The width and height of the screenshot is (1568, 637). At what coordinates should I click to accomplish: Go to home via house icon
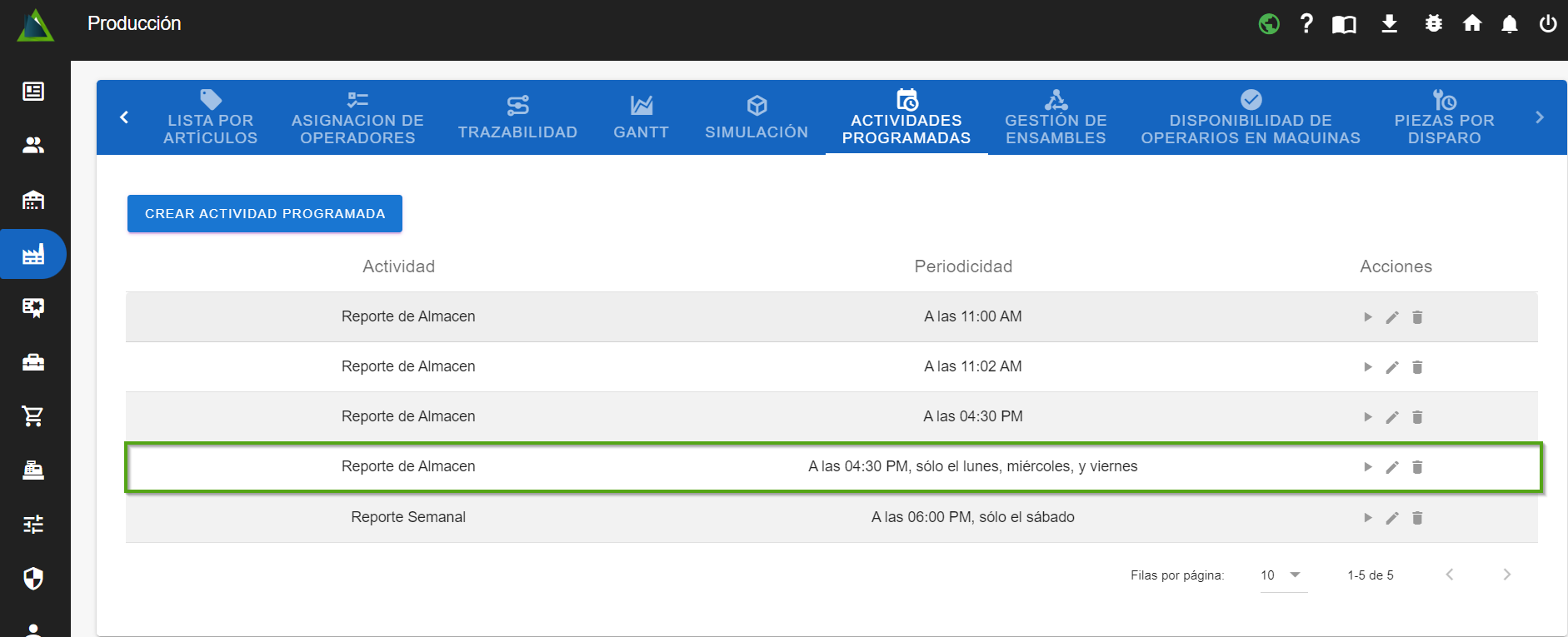pos(1472,24)
